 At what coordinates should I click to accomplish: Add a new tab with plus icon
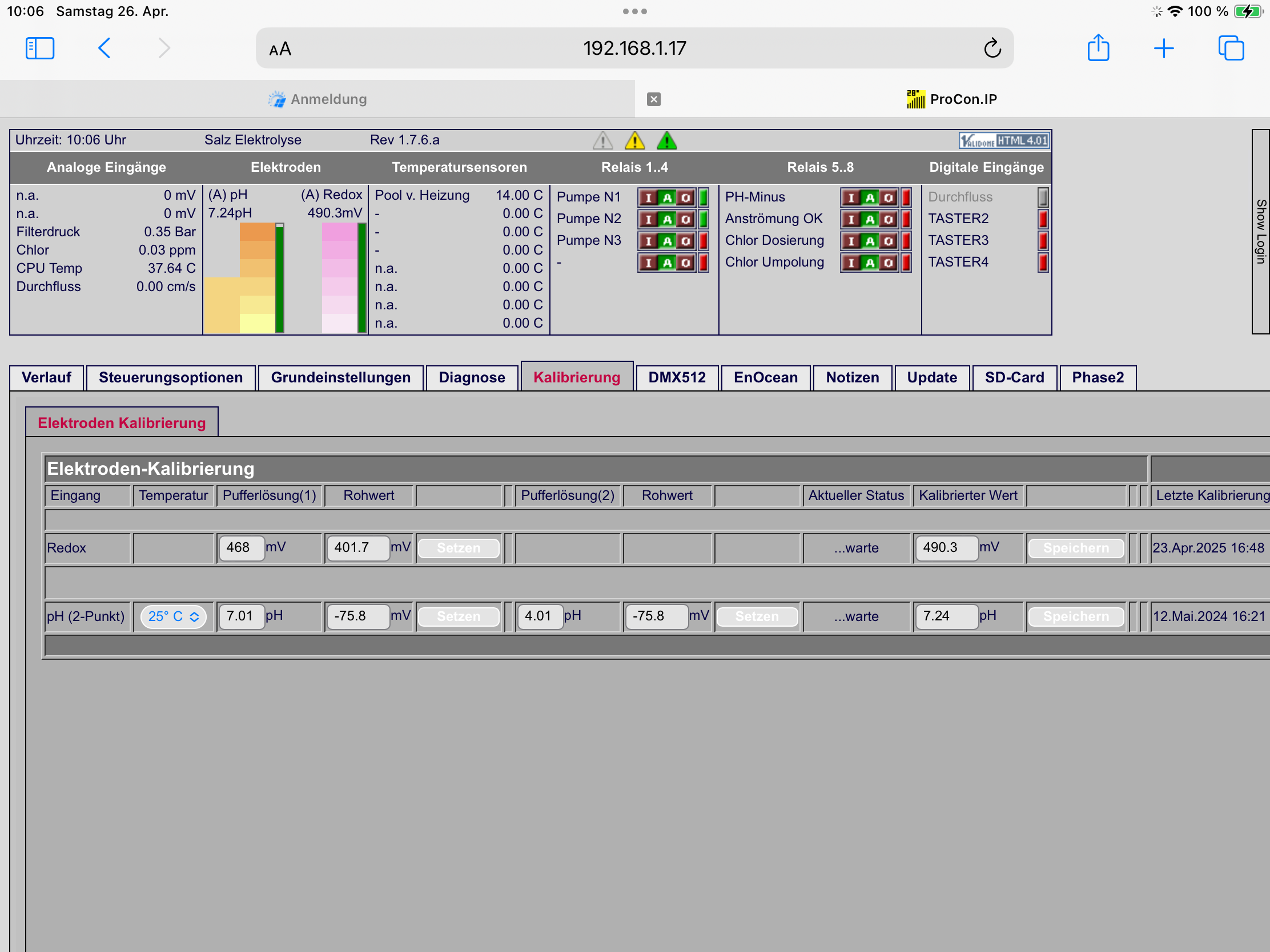pyautogui.click(x=1164, y=48)
